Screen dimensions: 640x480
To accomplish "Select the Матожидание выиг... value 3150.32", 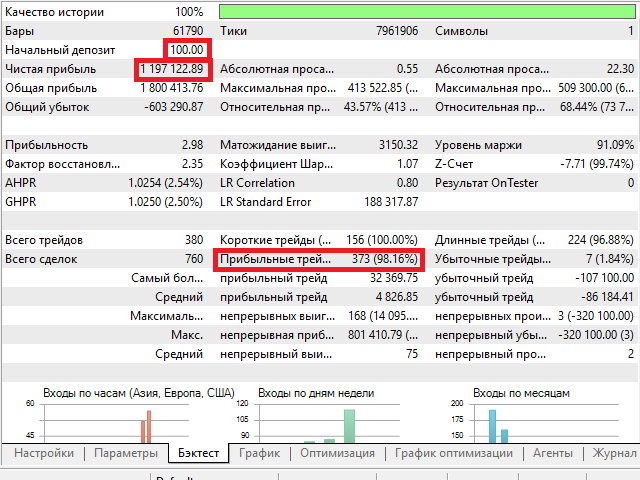I will [398, 144].
